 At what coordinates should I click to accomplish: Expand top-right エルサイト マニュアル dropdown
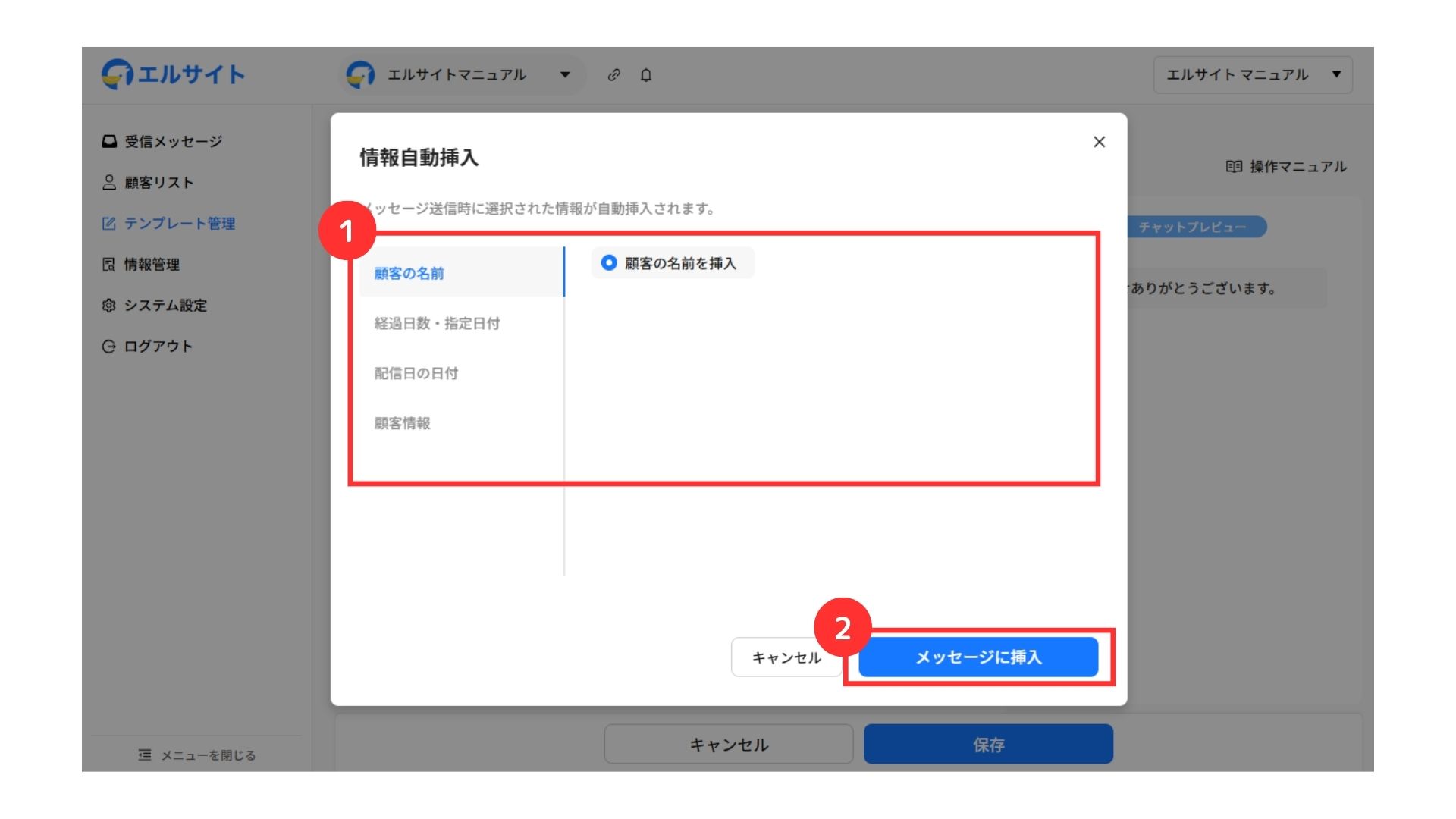[1253, 75]
